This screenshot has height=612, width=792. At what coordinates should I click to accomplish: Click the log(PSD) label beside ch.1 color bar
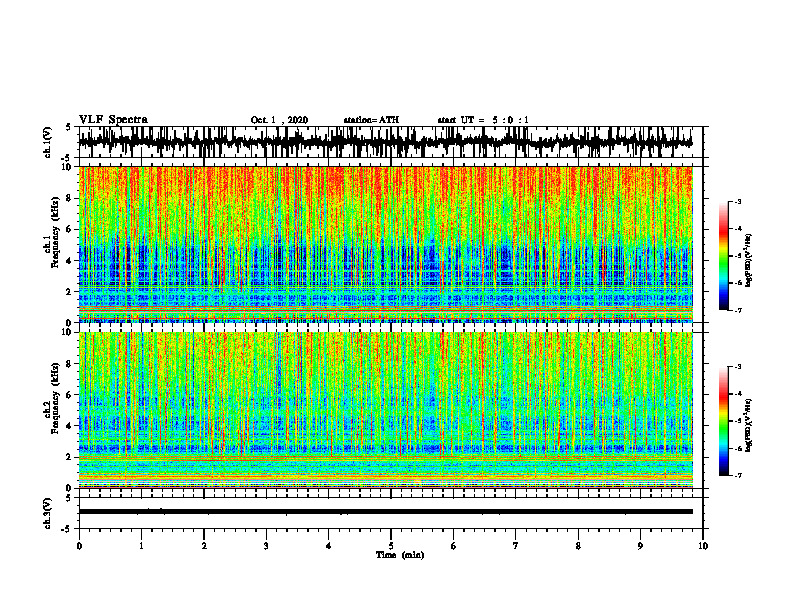(x=749, y=261)
